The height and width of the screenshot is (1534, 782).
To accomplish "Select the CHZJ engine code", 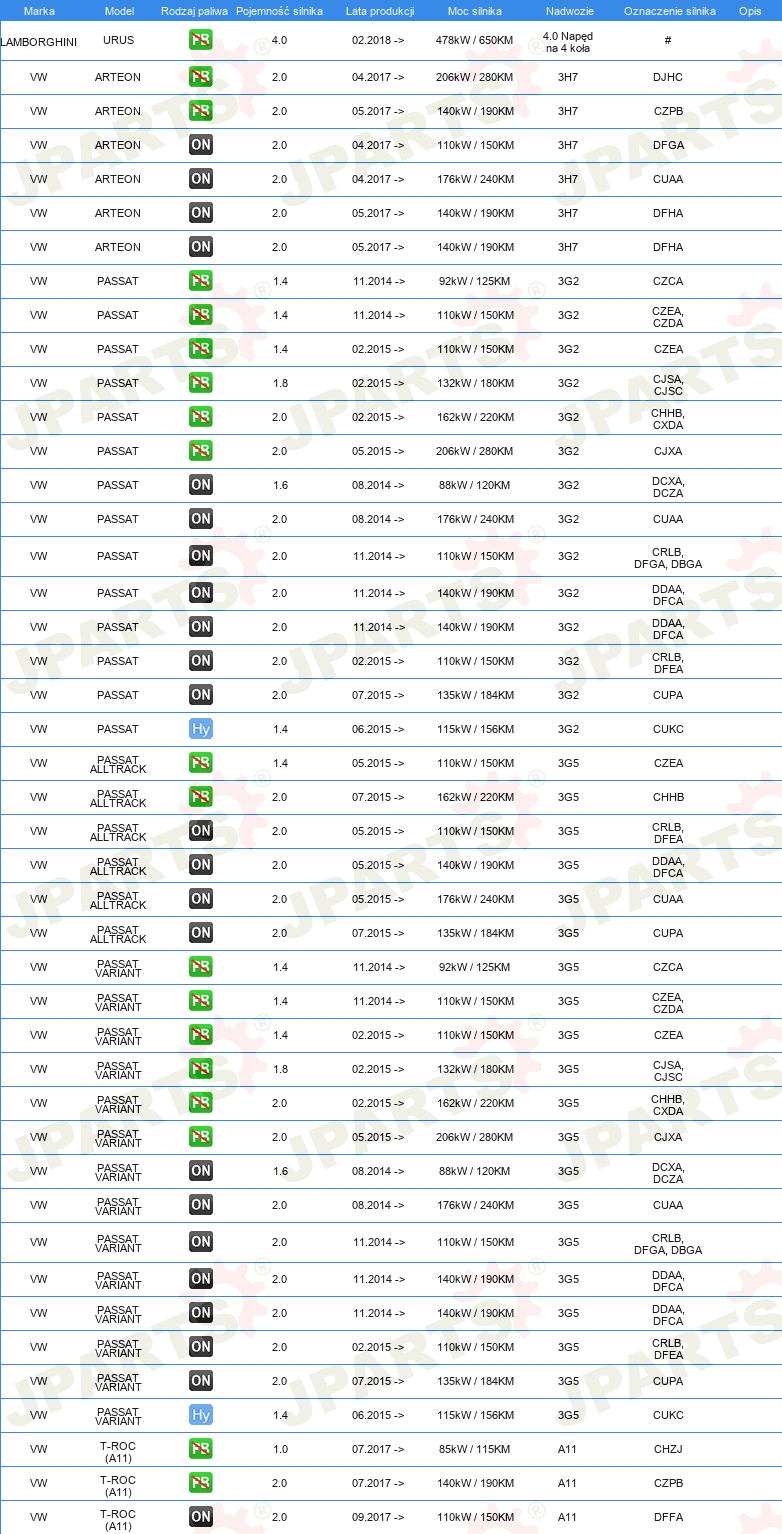I will (x=668, y=1449).
